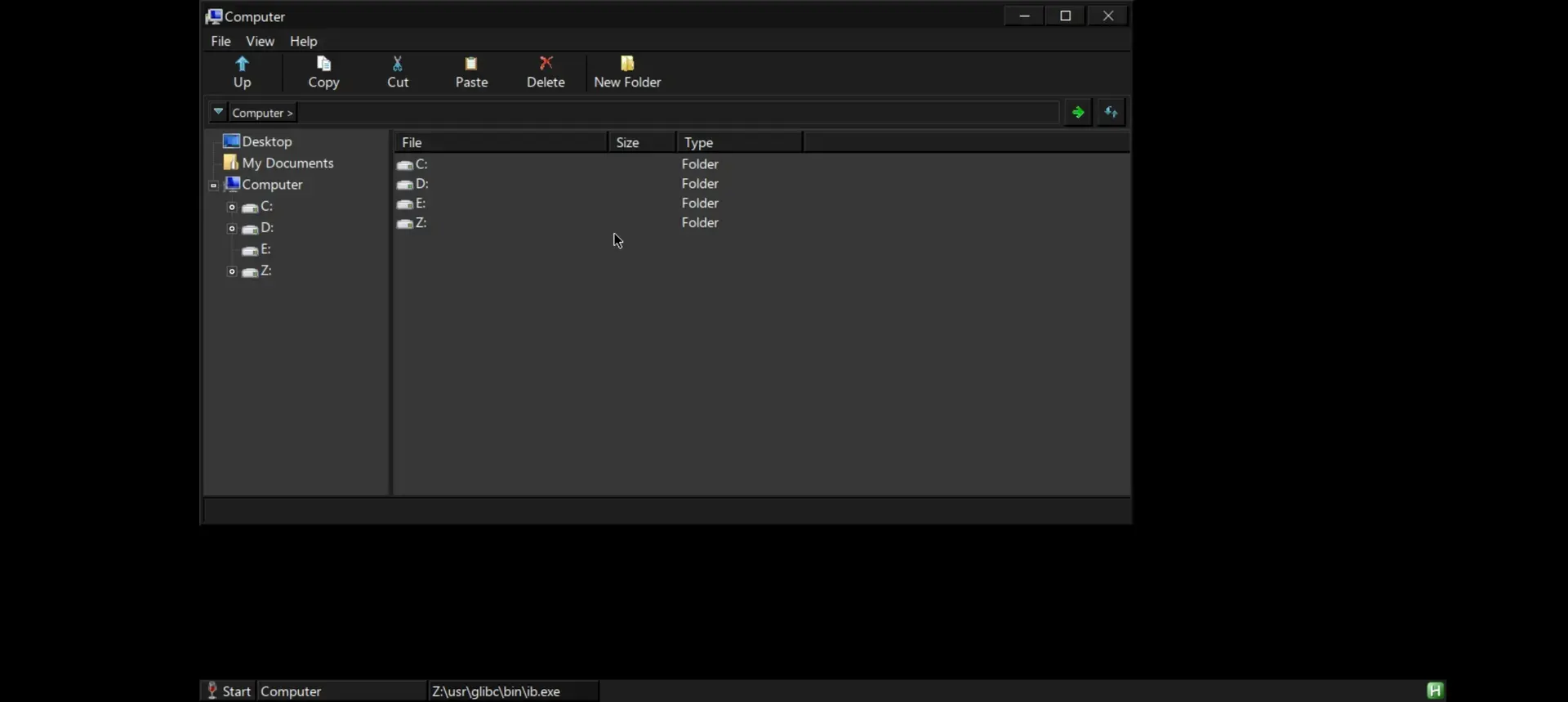Image resolution: width=1568 pixels, height=702 pixels.
Task: Select C: drive in the tree
Action: click(266, 206)
